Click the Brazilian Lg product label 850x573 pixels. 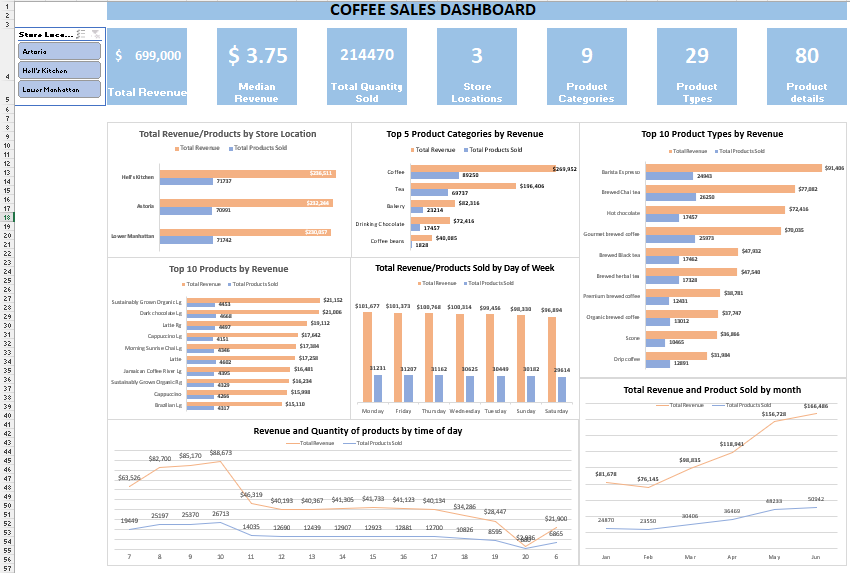point(168,405)
